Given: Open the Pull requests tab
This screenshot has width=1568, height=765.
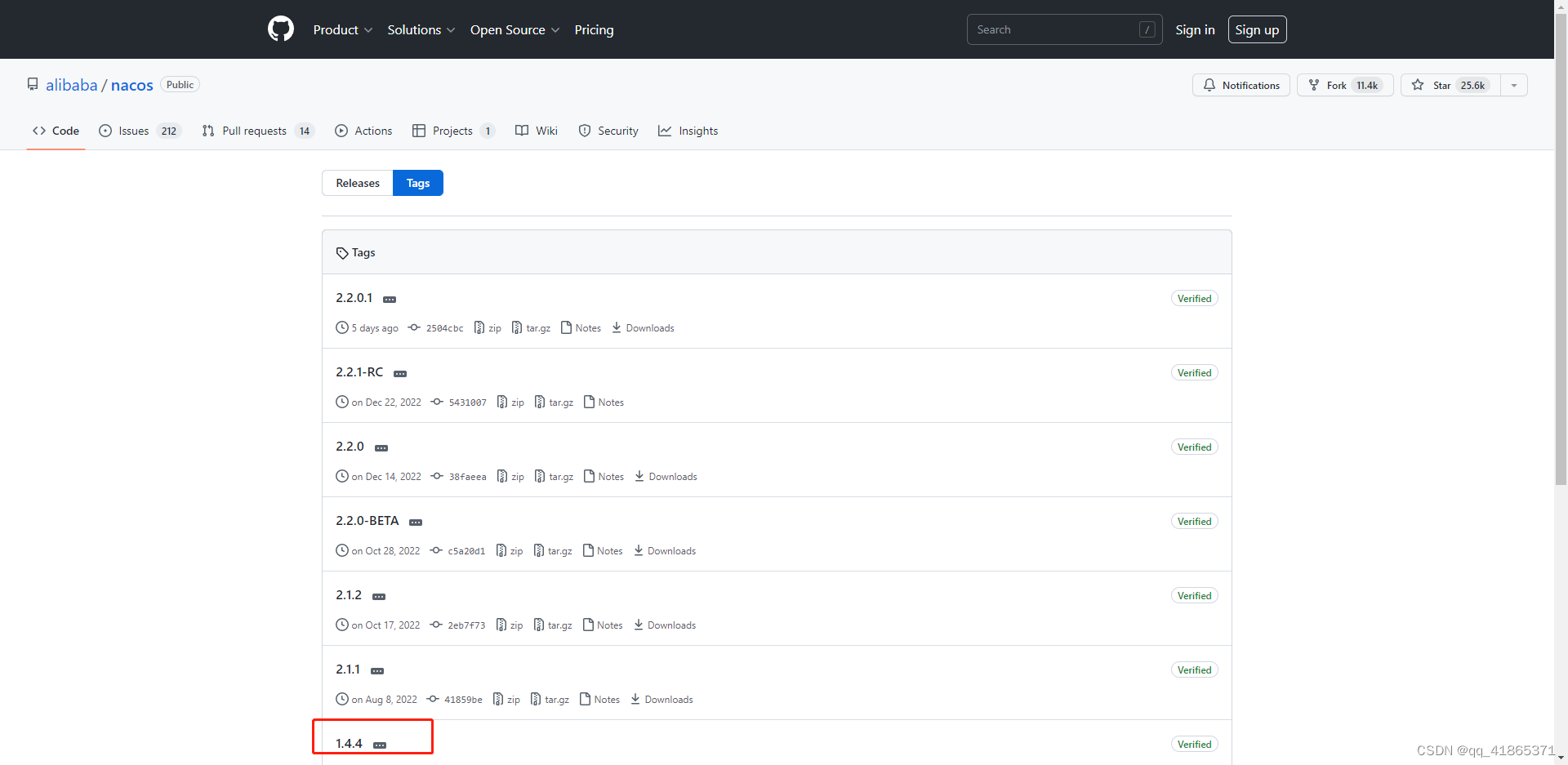Looking at the screenshot, I should tap(257, 131).
